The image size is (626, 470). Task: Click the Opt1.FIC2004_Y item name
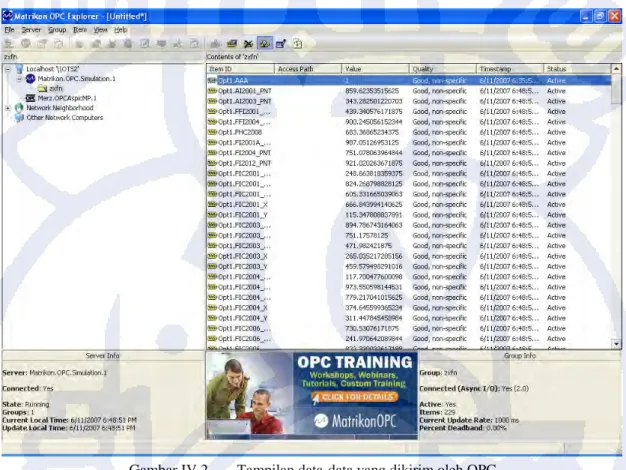coord(243,318)
